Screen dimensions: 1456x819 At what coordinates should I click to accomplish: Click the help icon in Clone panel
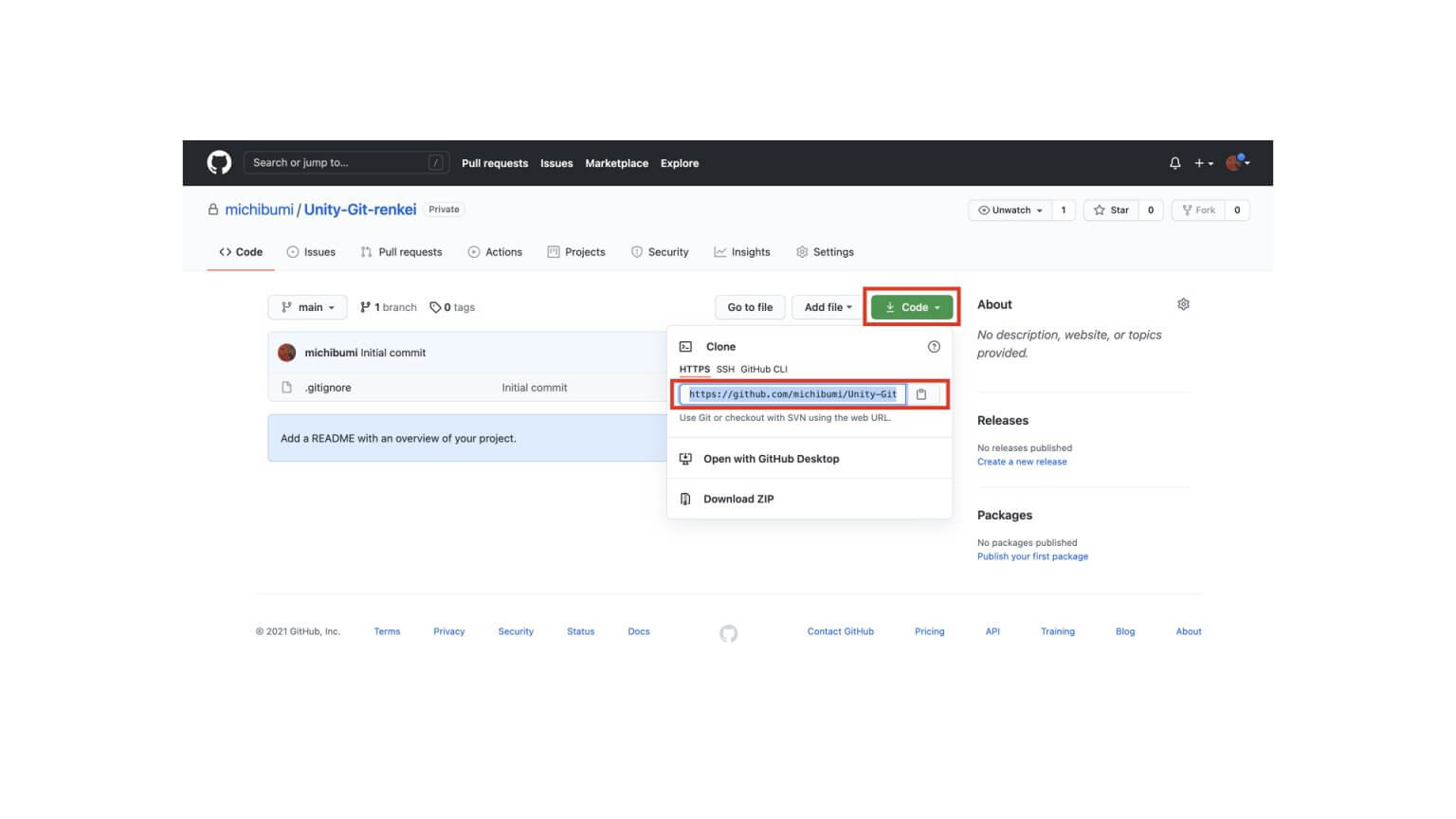point(934,347)
